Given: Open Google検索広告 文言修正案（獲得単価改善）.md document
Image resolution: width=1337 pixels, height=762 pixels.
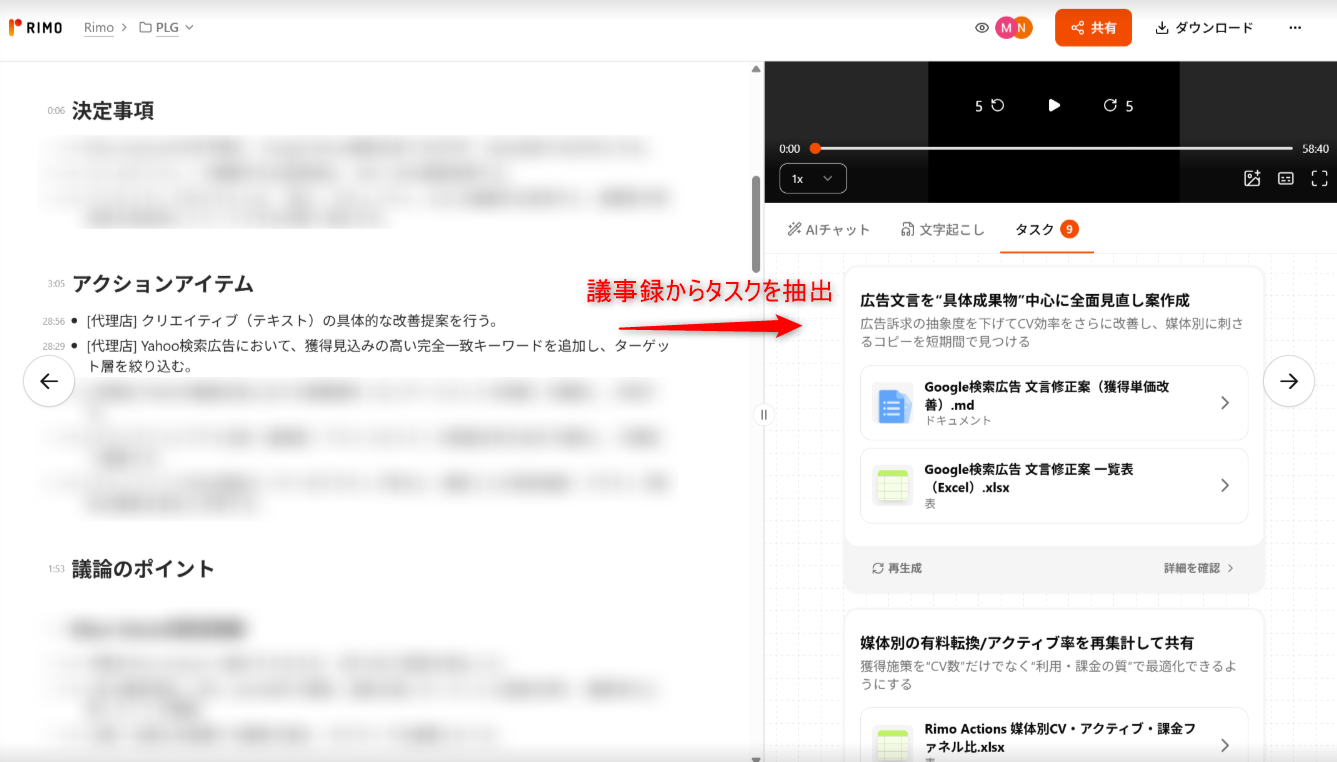Looking at the screenshot, I should click(x=1054, y=403).
